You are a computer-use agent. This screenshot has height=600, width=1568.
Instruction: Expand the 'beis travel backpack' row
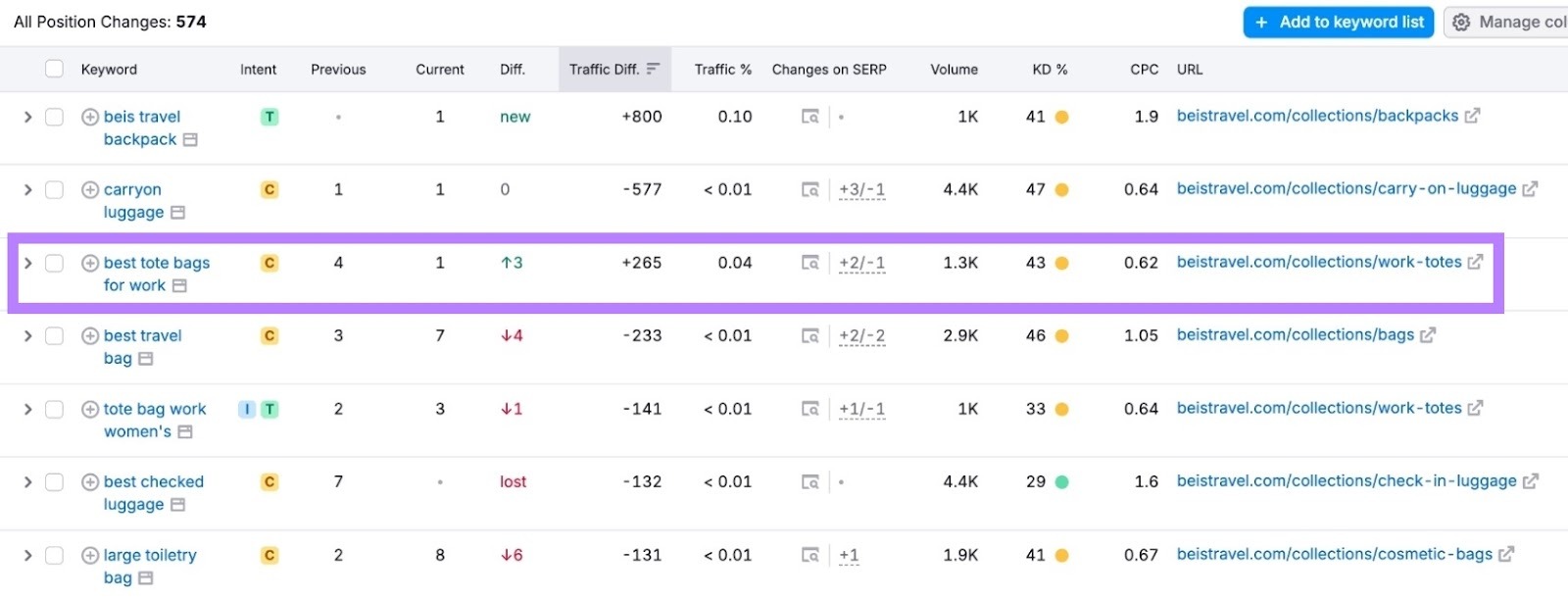(27, 117)
